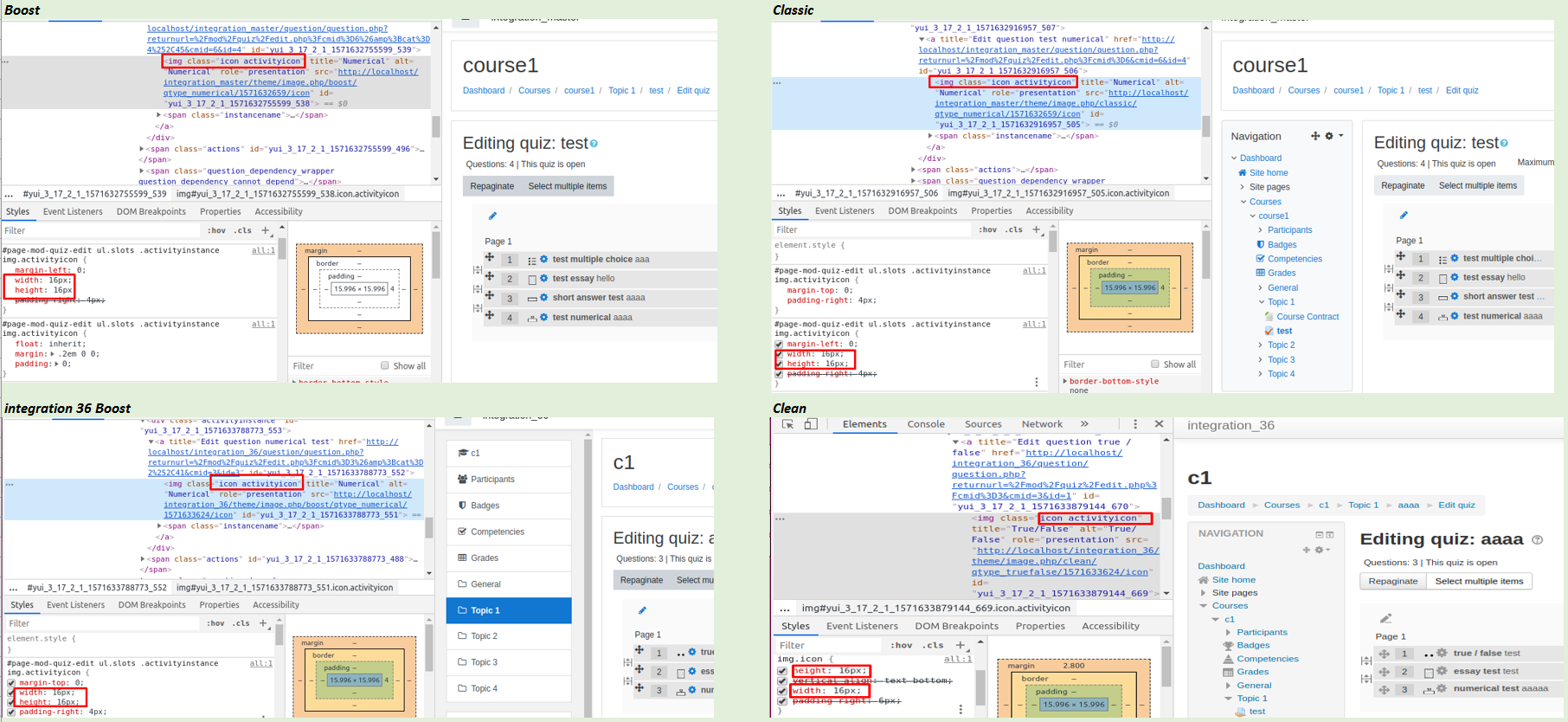1568x722 pixels.
Task: Open more tabs chevron in Clean devtools
Action: 1084,424
